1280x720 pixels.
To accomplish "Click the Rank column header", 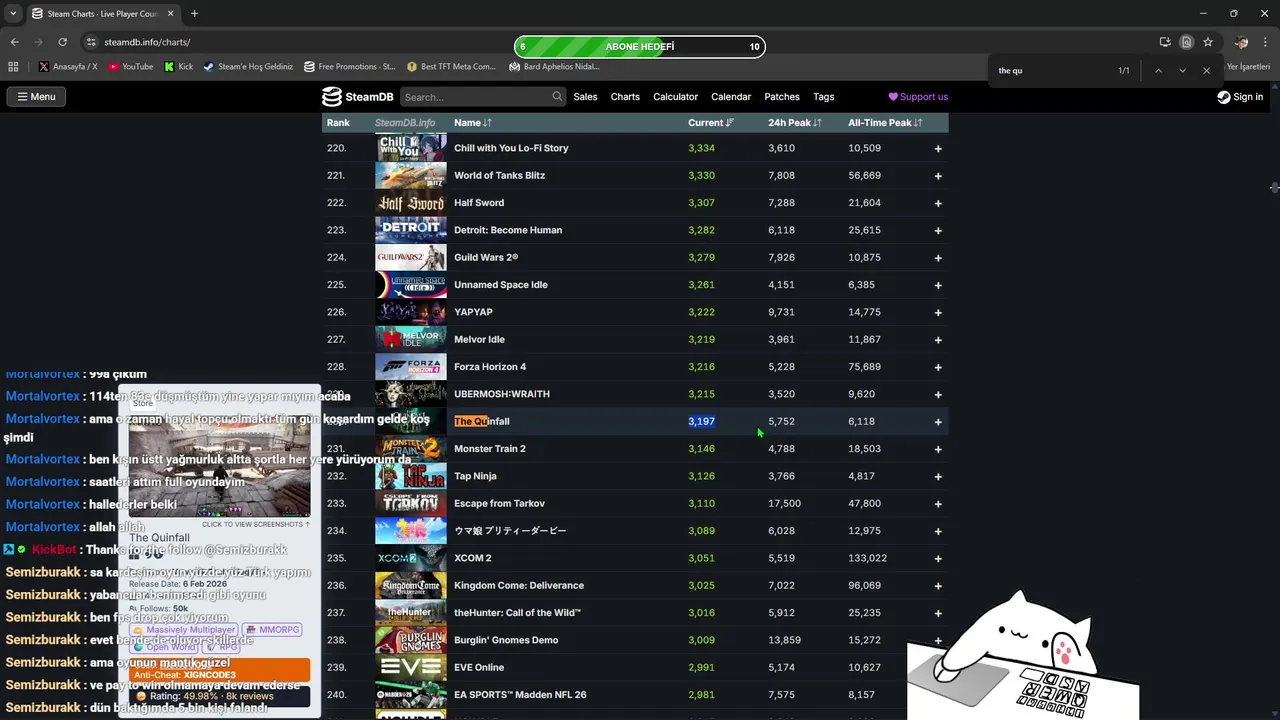I will click(338, 123).
